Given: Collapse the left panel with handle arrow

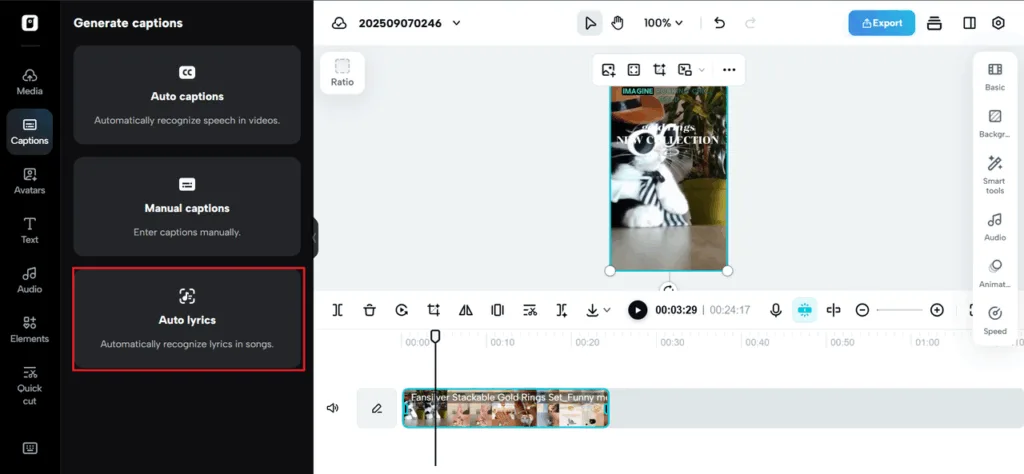Looking at the screenshot, I should tap(315, 237).
